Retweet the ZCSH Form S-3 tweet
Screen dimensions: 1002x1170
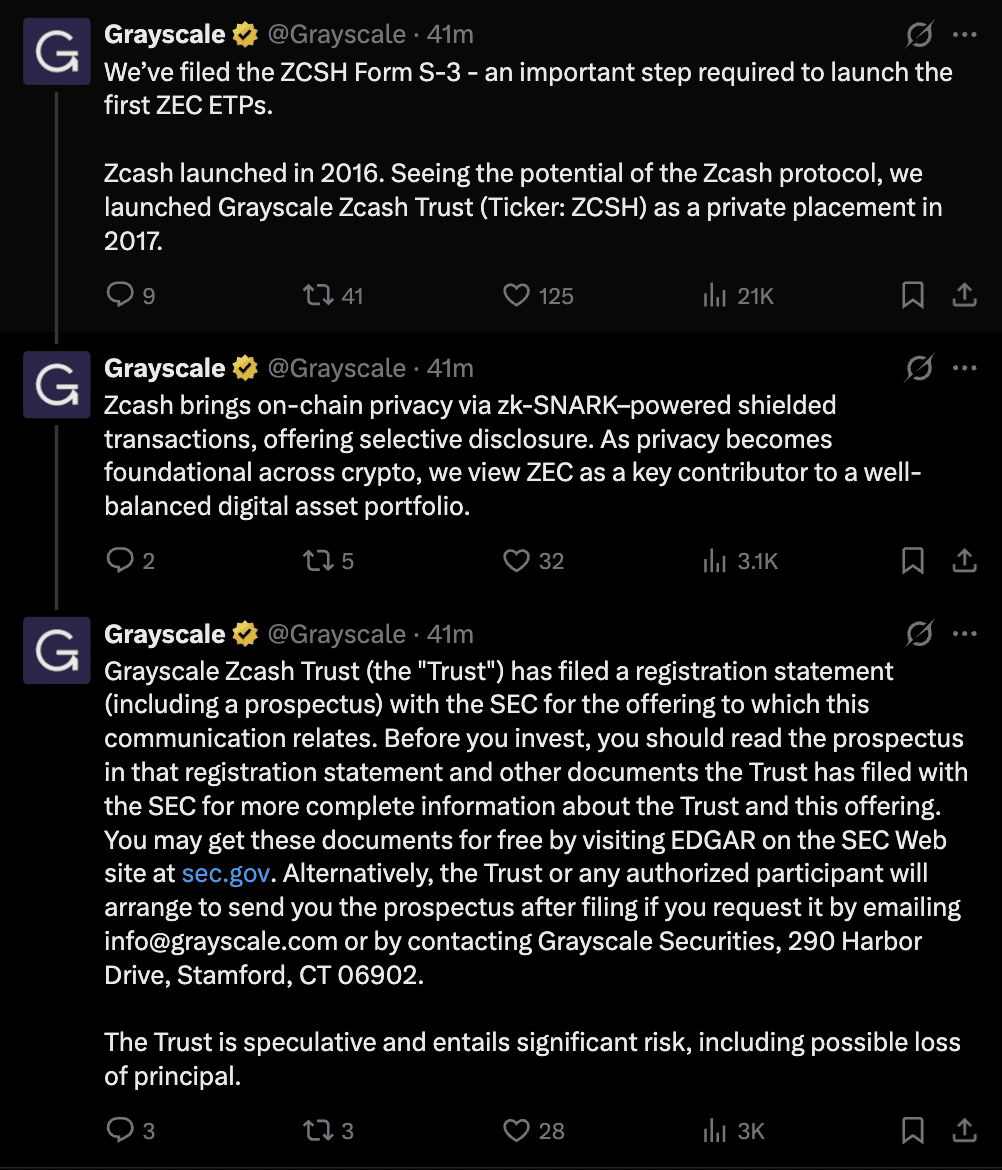coord(318,296)
